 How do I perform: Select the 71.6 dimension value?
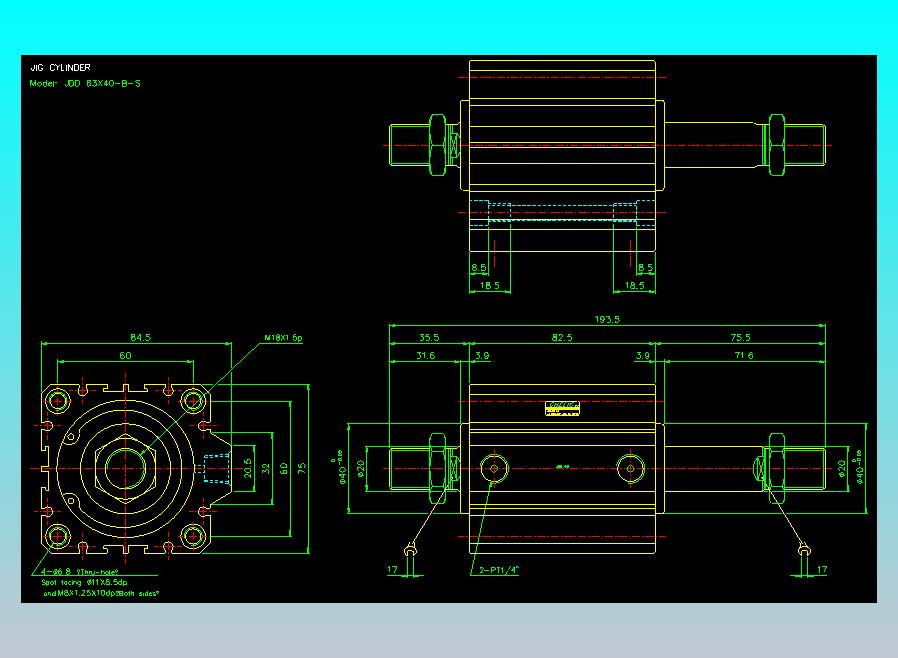pyautogui.click(x=744, y=356)
